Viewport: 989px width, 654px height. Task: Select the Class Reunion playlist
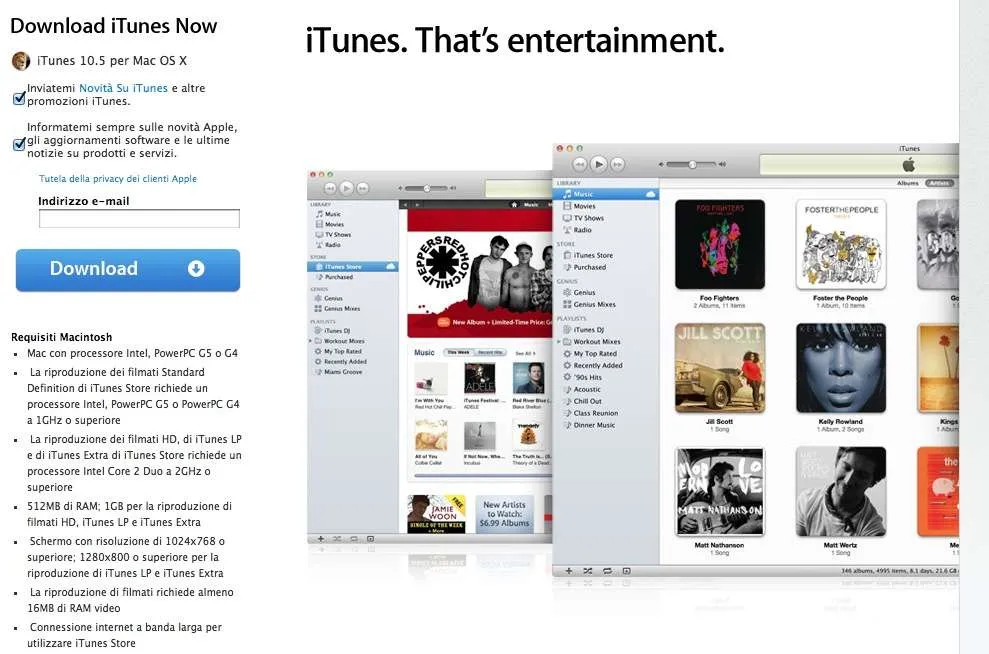point(595,414)
